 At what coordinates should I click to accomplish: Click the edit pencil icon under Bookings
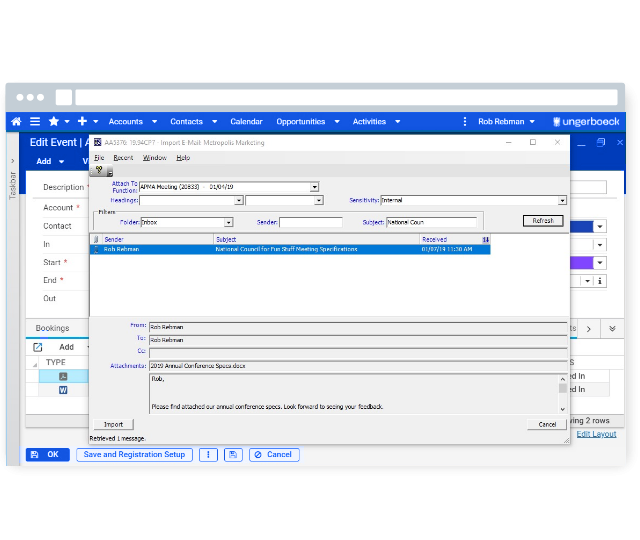tap(38, 347)
